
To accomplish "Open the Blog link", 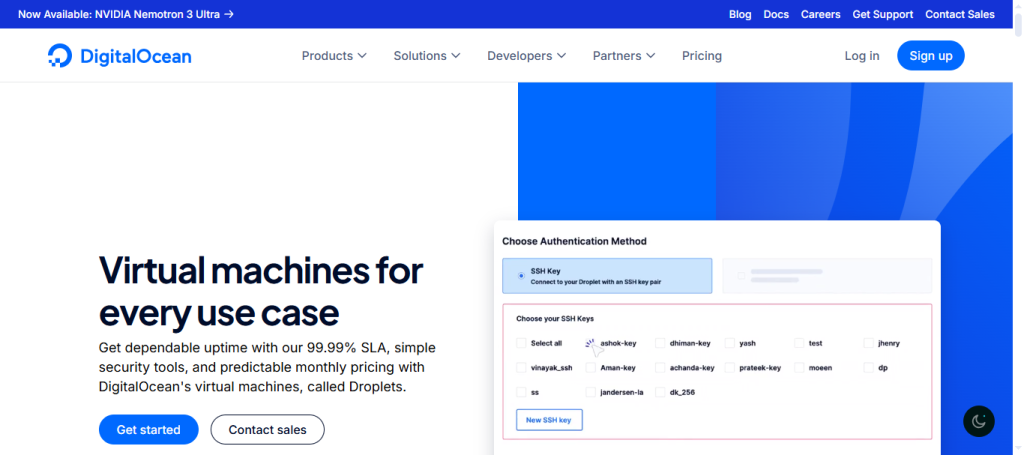I will tap(740, 14).
